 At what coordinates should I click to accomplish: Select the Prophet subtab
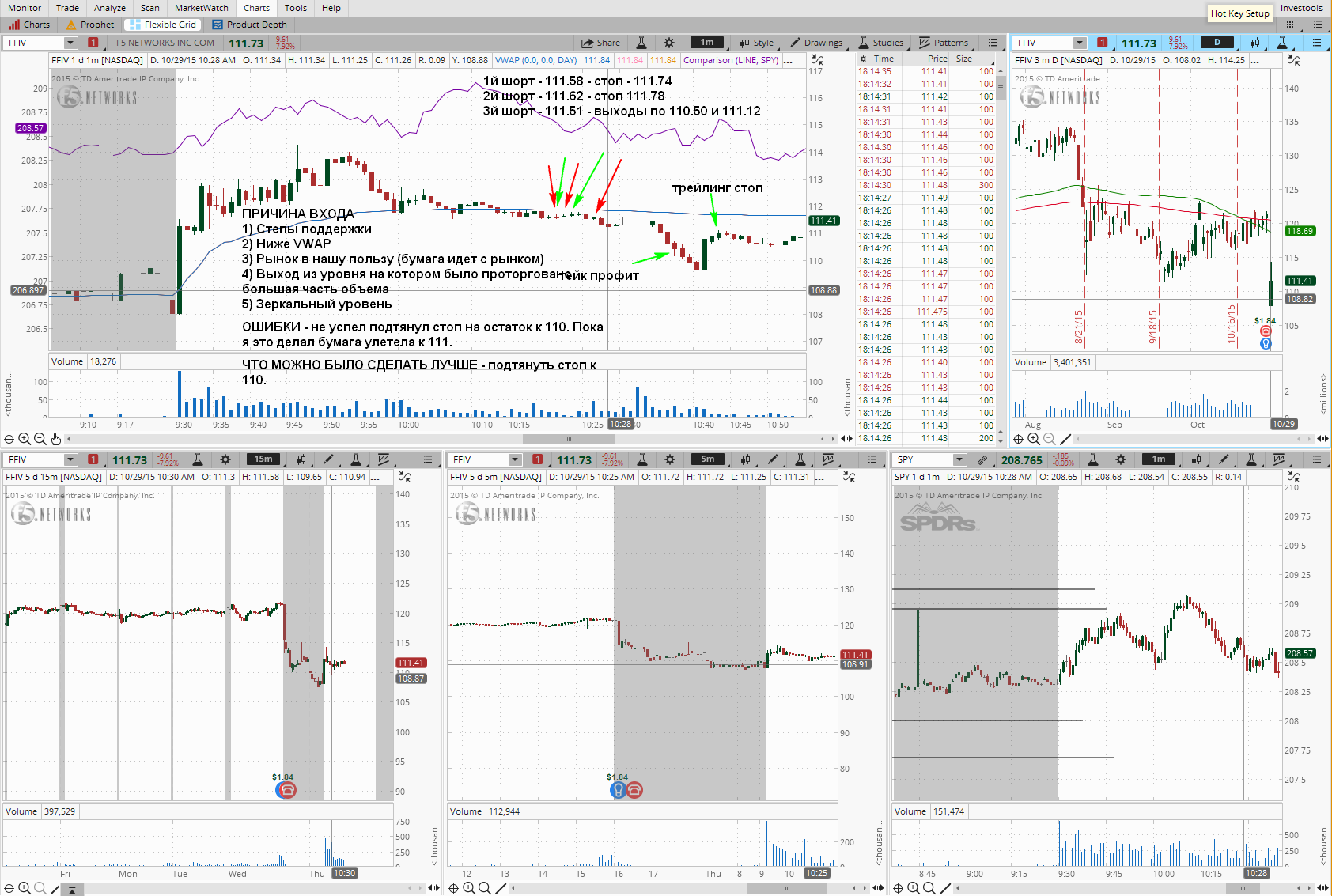tap(90, 25)
